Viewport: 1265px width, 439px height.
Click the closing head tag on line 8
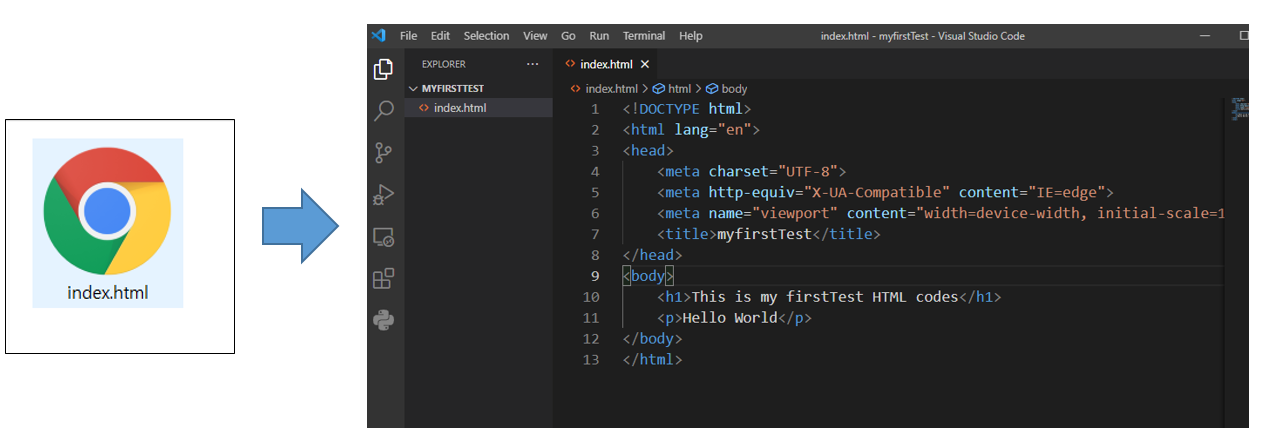[x=652, y=255]
